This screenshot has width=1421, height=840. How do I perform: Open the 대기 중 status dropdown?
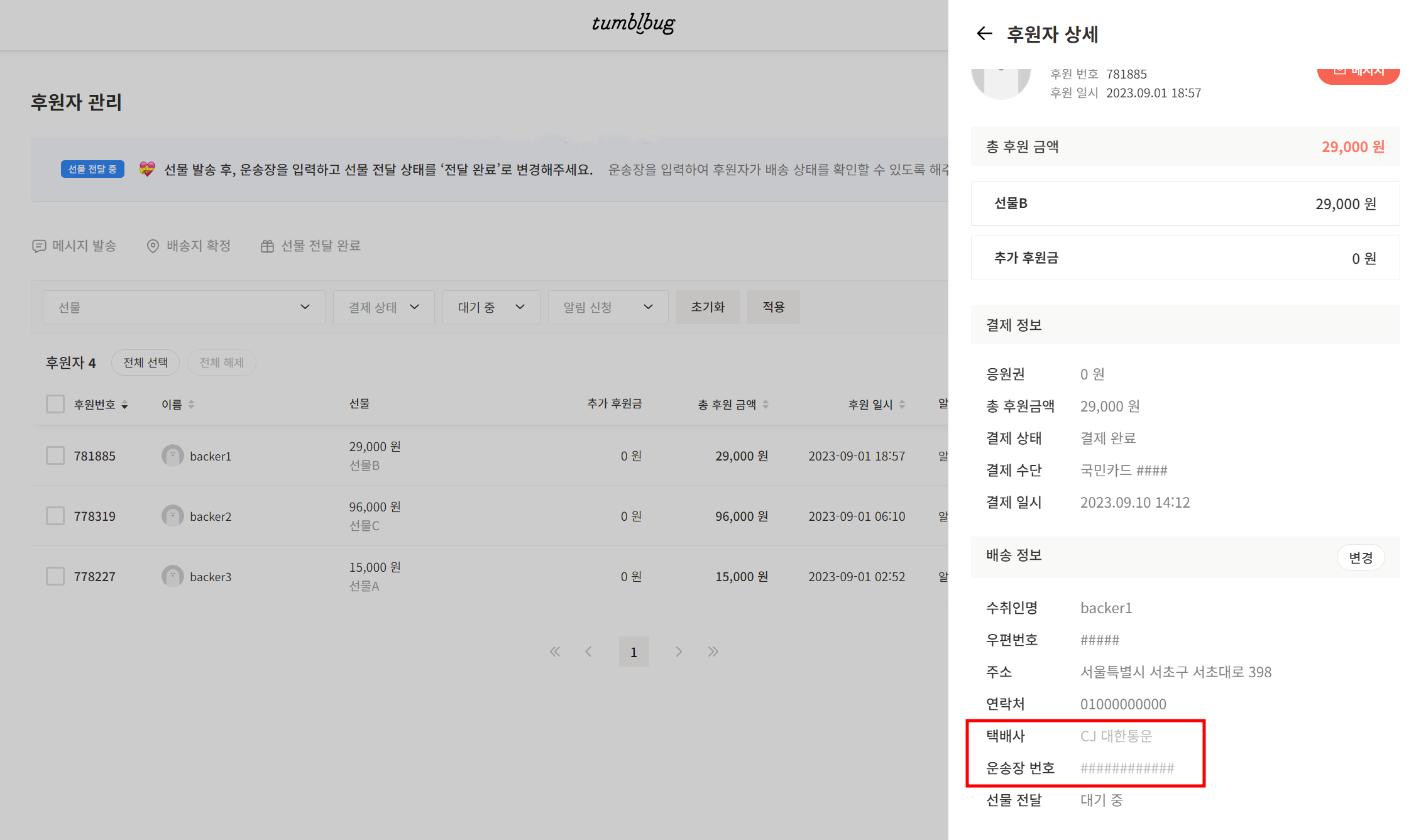(x=491, y=307)
